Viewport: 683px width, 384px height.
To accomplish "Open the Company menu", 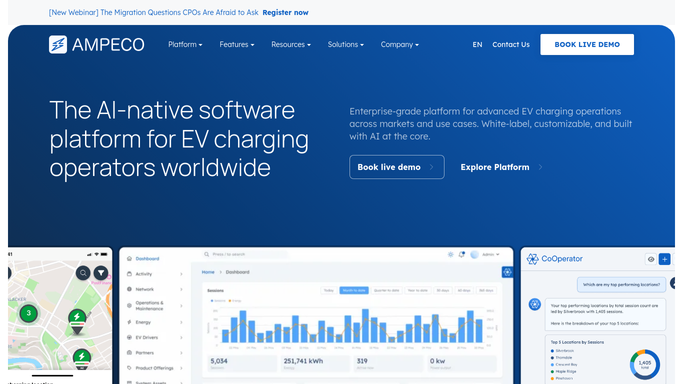I will (x=399, y=44).
